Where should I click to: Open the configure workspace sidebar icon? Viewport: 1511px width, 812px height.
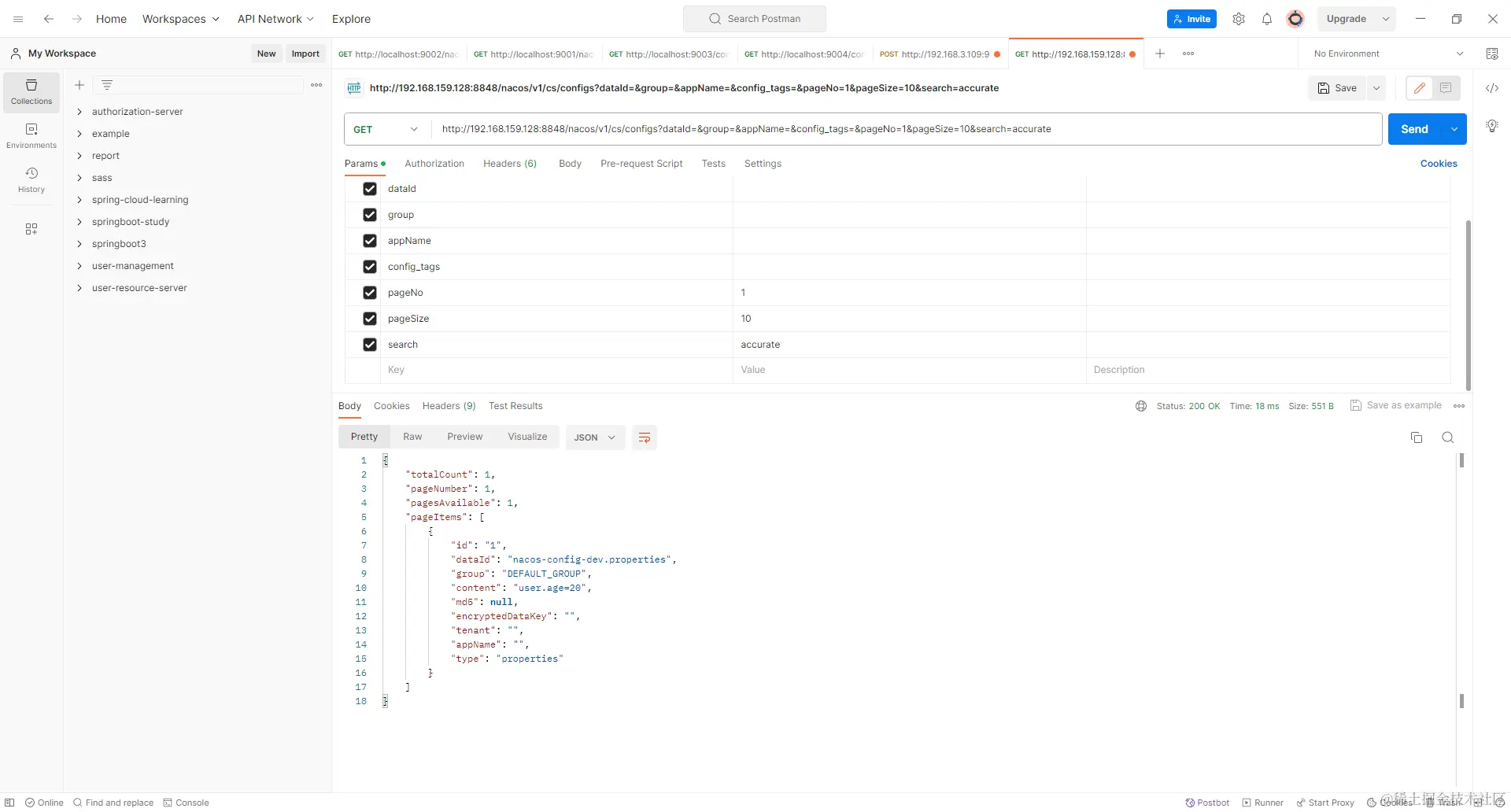pyautogui.click(x=31, y=229)
